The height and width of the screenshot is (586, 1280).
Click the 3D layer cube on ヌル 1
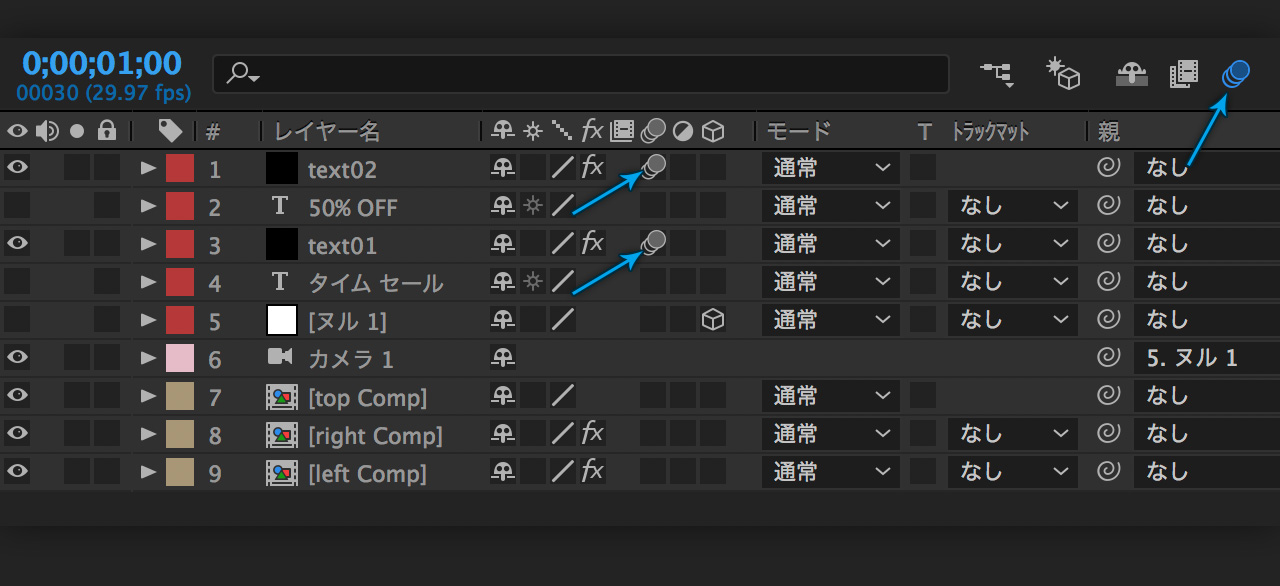pos(712,320)
